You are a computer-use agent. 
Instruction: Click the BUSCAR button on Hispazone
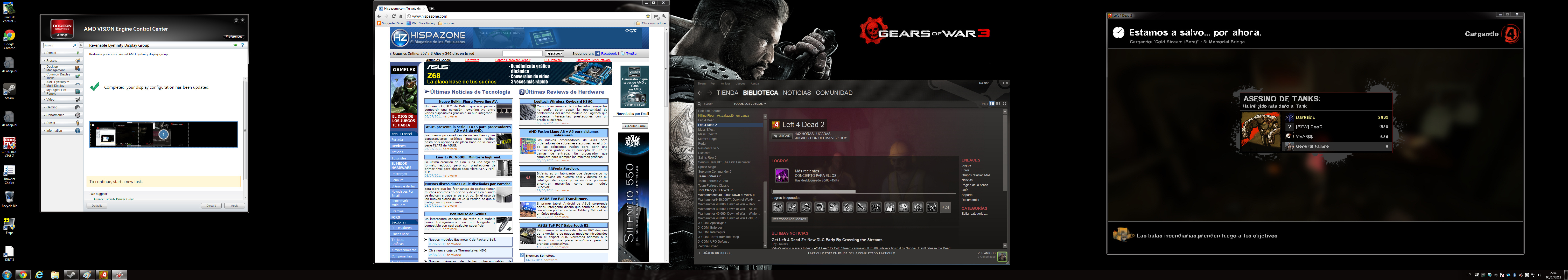(x=554, y=54)
